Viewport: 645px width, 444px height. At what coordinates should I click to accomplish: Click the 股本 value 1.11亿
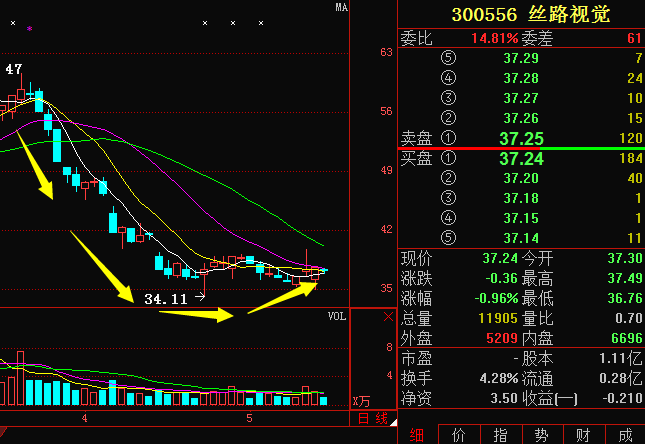point(621,358)
